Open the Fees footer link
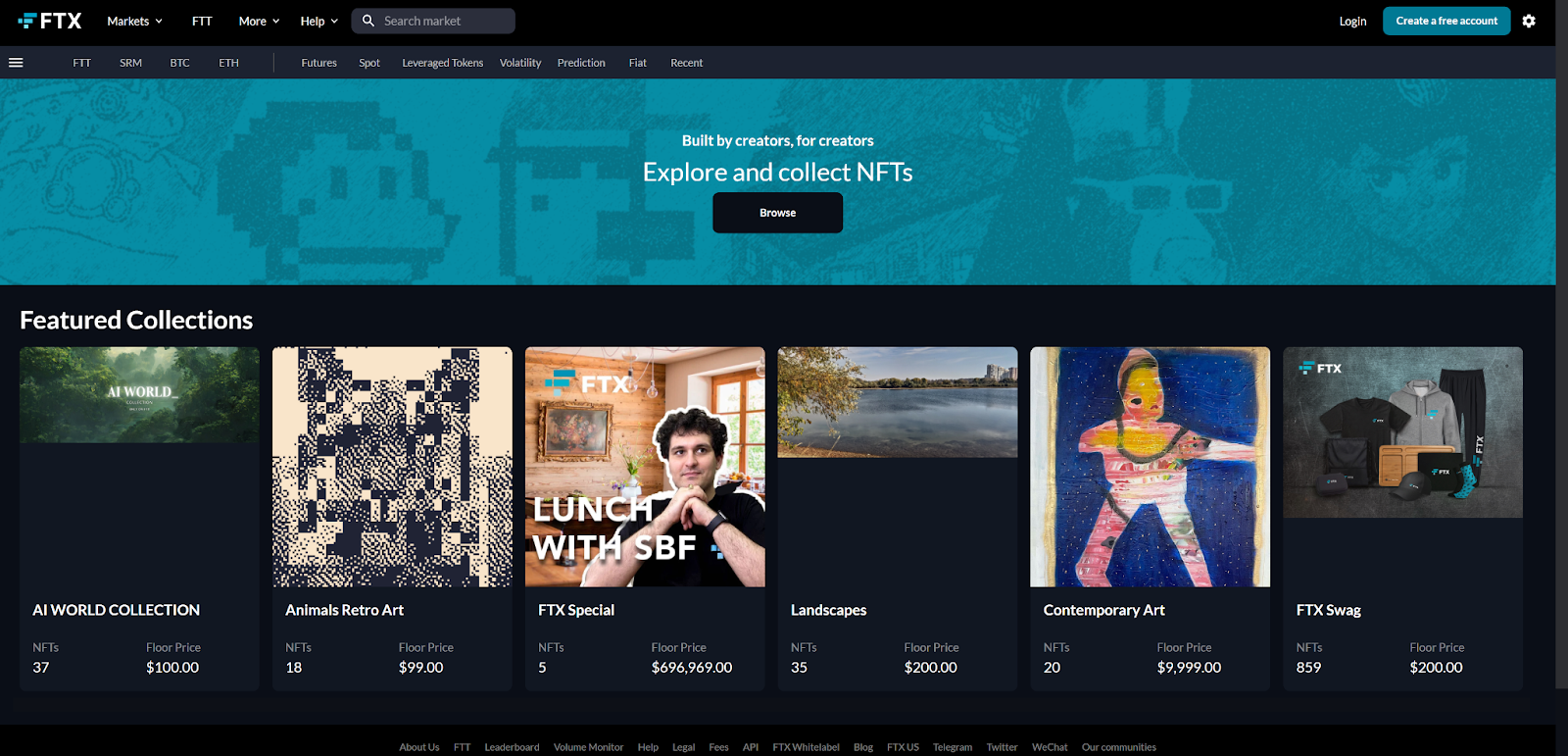This screenshot has height=756, width=1568. (x=718, y=747)
